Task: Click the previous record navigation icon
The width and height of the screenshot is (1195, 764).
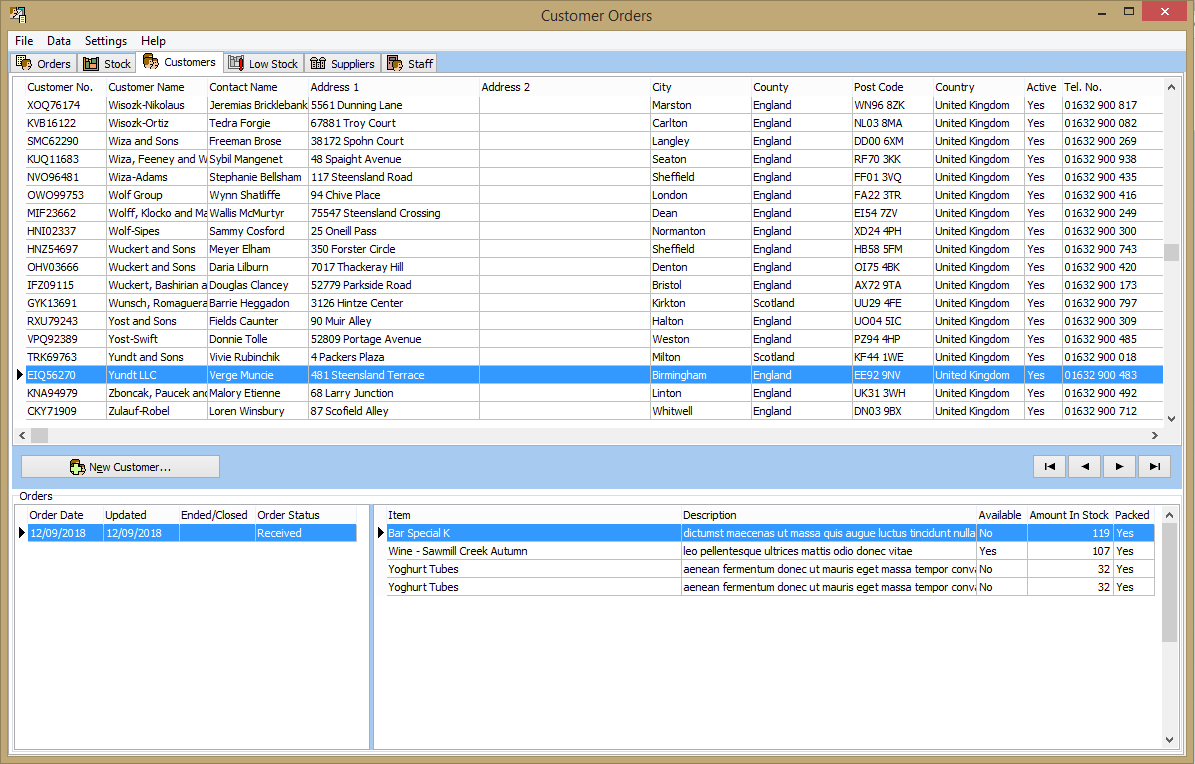Action: pyautogui.click(x=1084, y=466)
